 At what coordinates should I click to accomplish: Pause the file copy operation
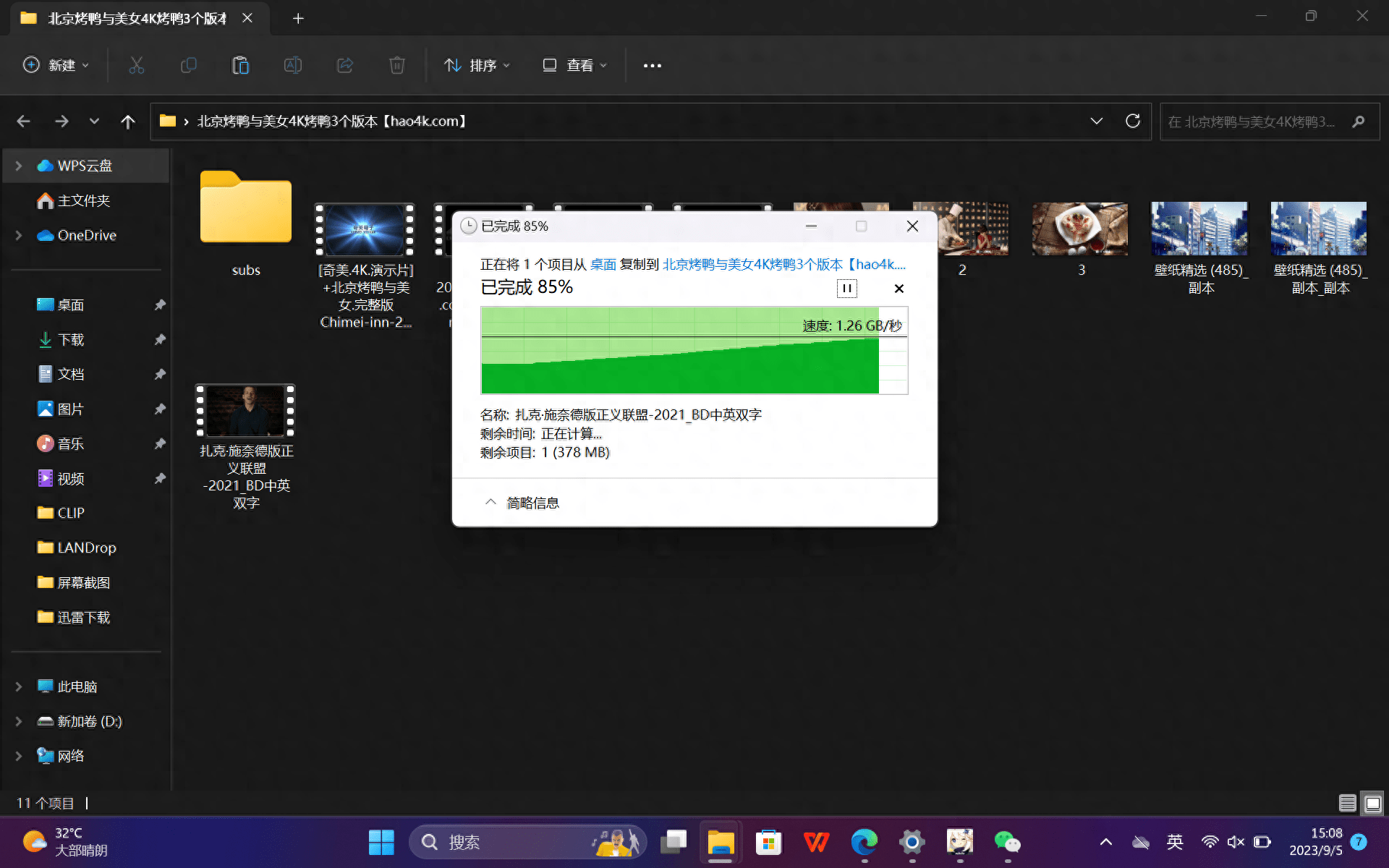click(x=846, y=289)
